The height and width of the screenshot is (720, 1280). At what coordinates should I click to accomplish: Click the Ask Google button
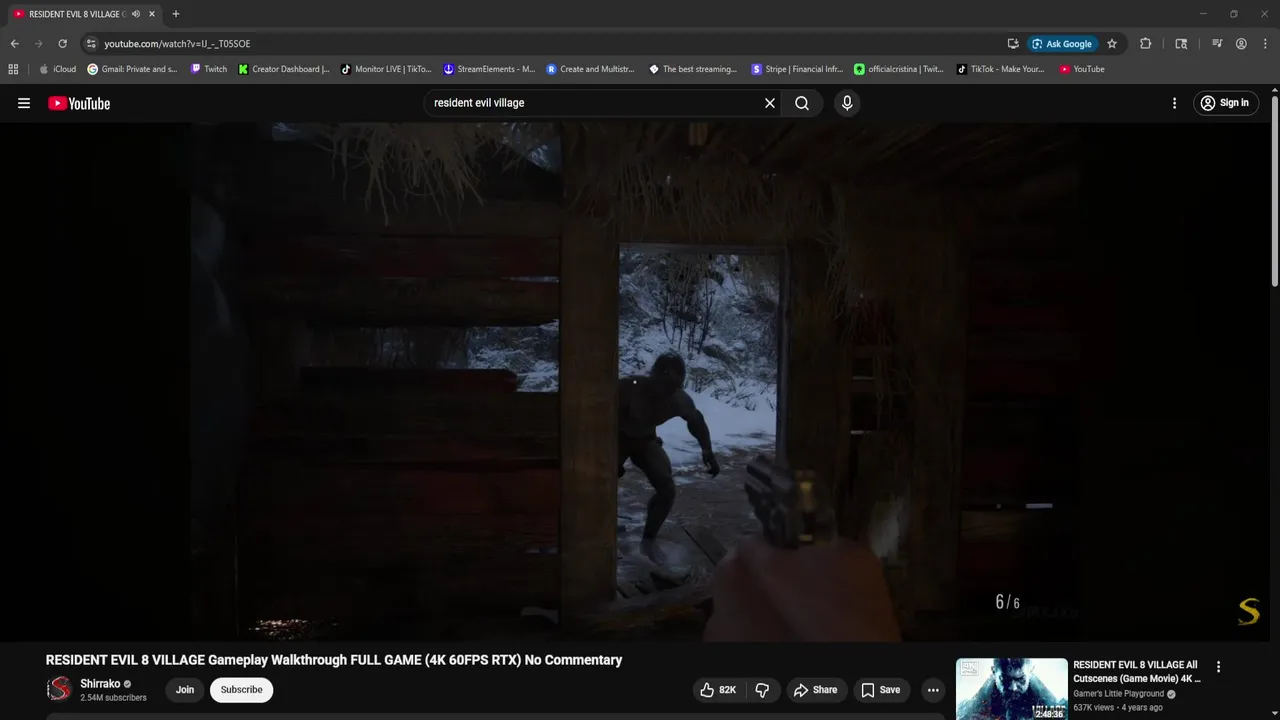click(x=1062, y=44)
